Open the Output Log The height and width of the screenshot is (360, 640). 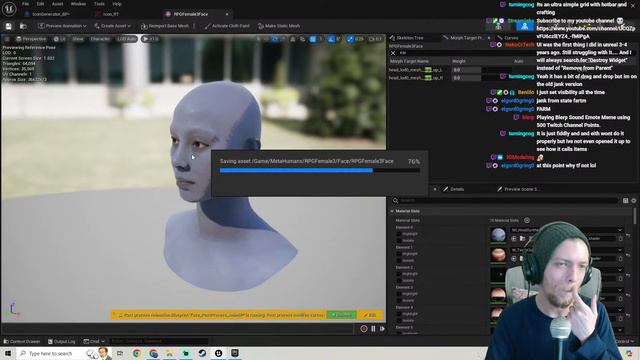(62, 341)
